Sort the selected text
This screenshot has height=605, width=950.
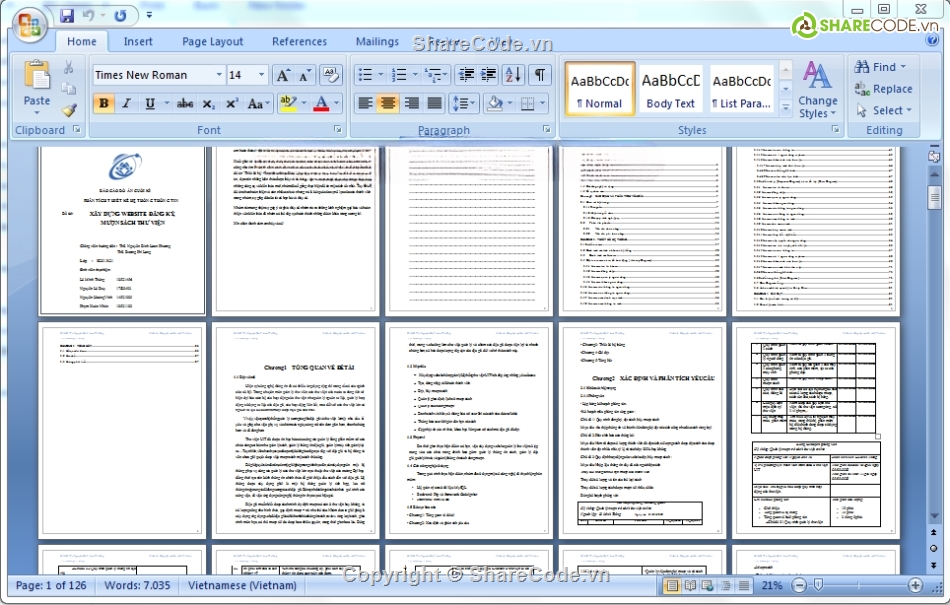[513, 75]
